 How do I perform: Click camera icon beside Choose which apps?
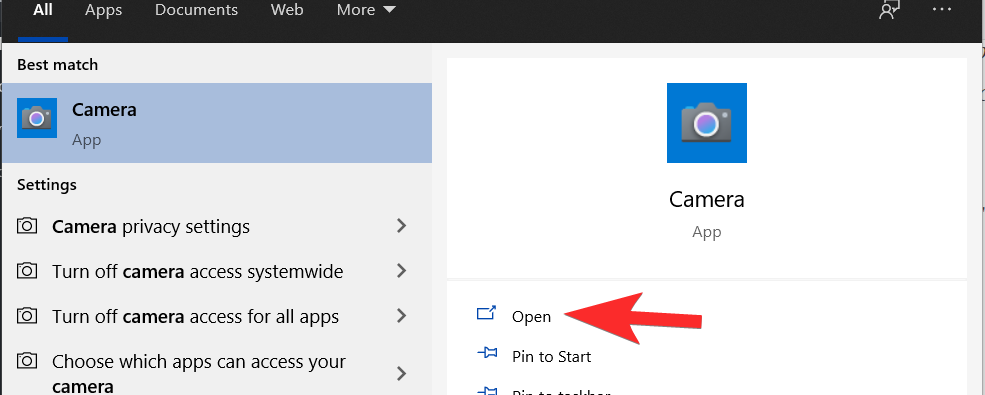coord(26,360)
